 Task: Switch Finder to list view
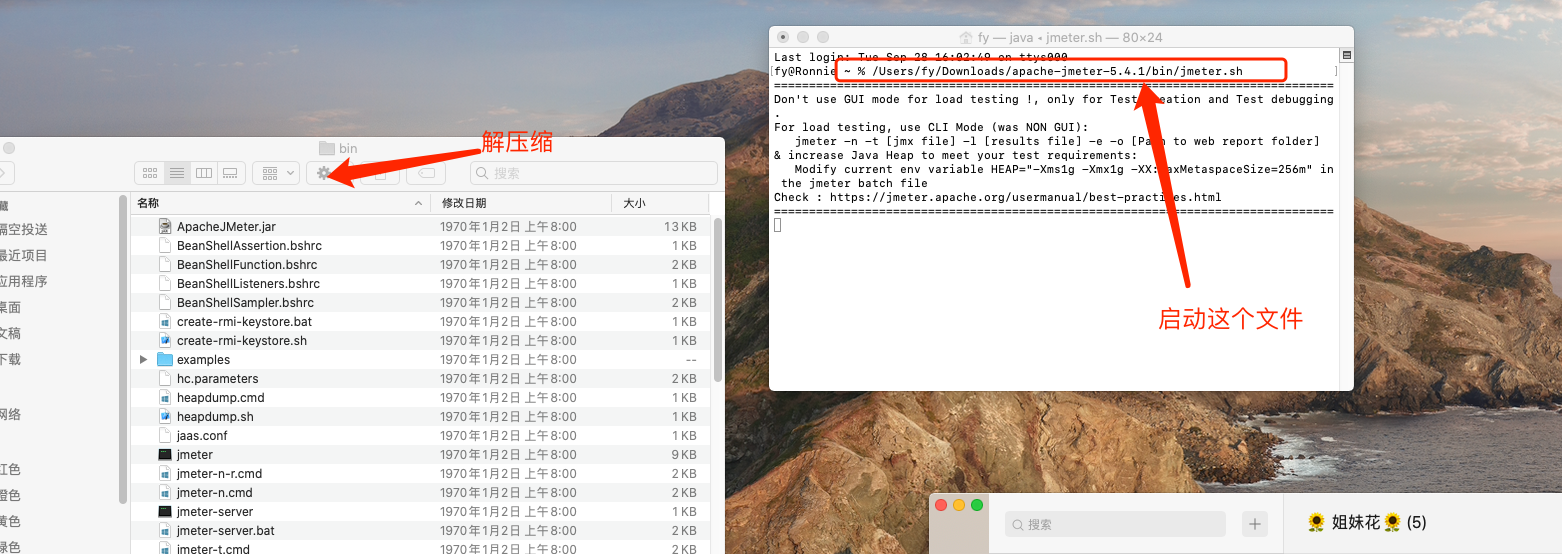point(177,173)
